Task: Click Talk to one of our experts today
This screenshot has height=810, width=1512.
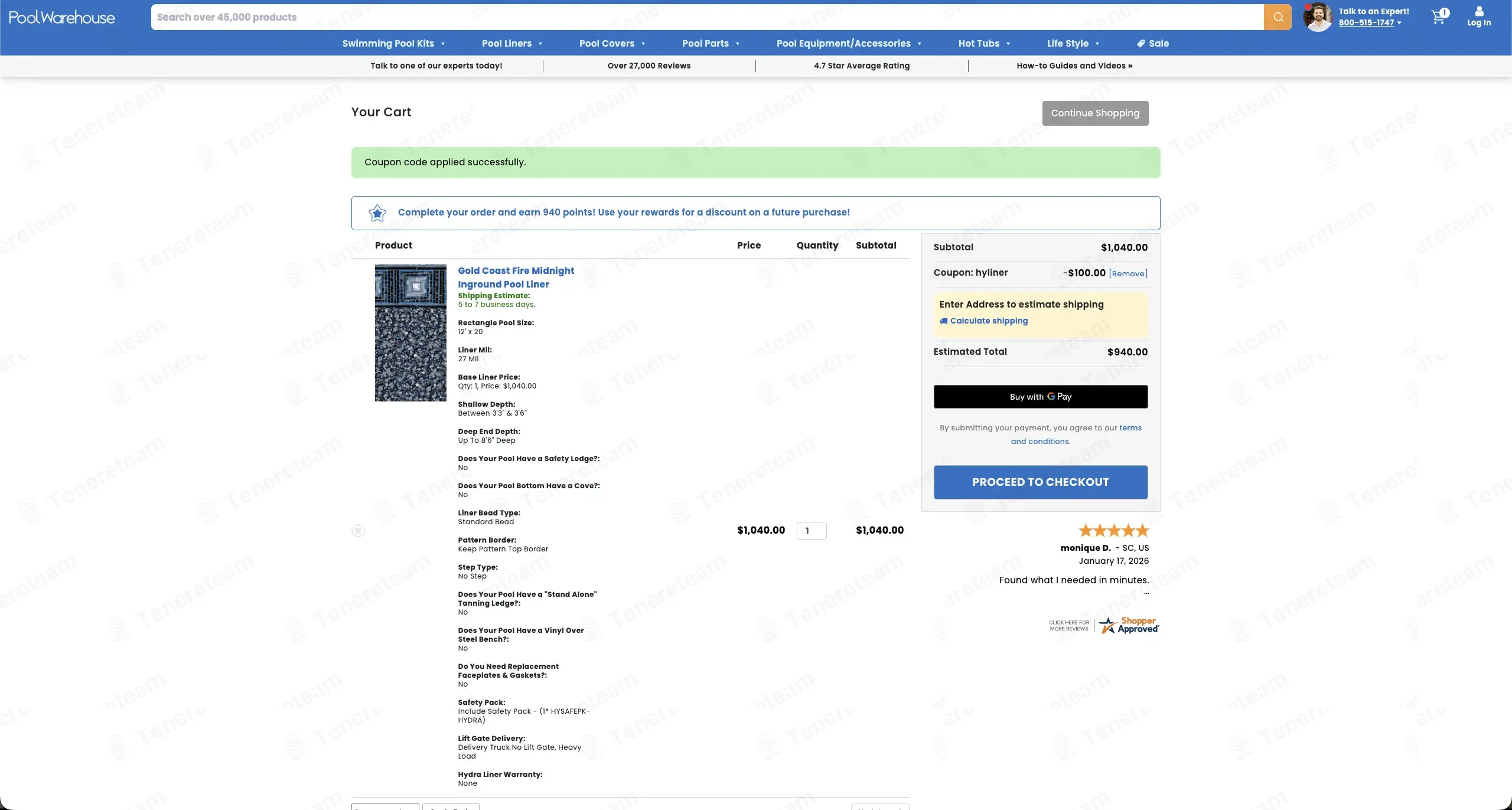Action: click(436, 66)
